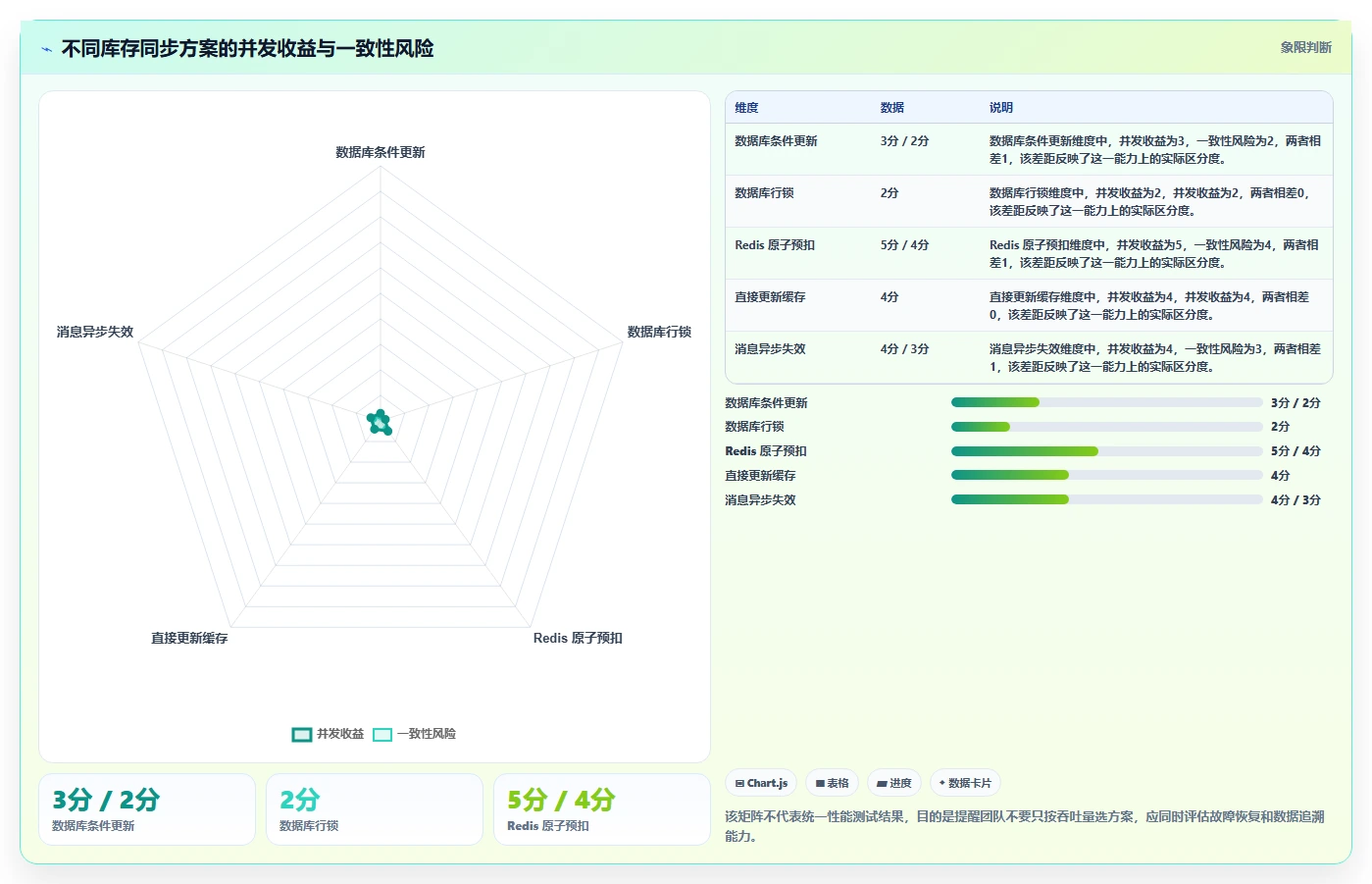Open the 5分 / 4分 Redis 原子预扣 card
The image size is (1372, 884).
[x=602, y=809]
